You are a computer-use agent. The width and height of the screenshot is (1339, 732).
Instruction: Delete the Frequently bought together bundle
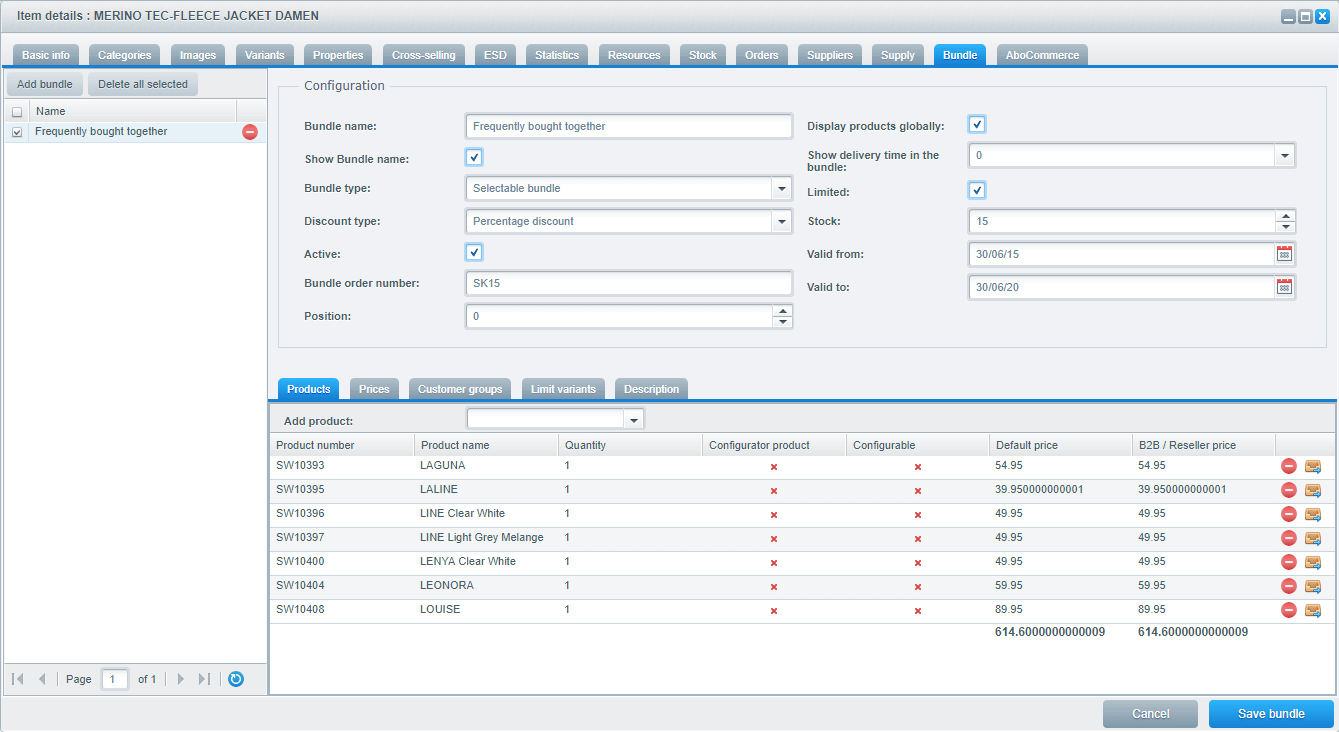(250, 132)
